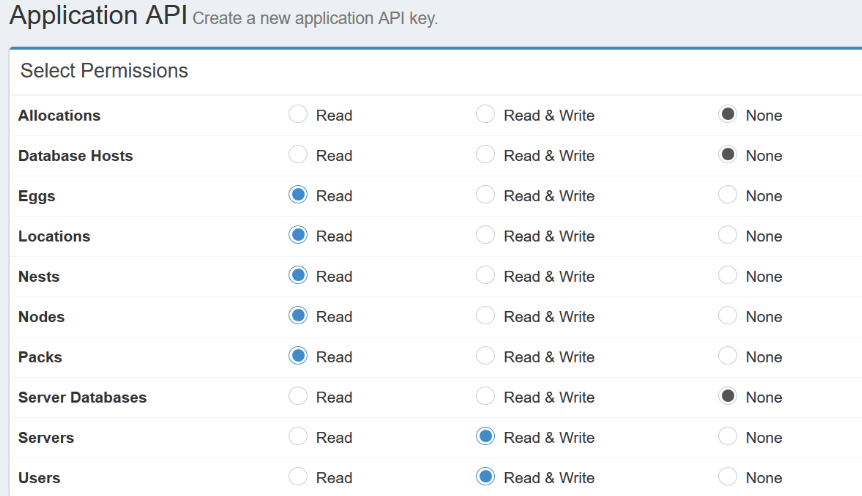Screen dimensions: 862x496
Task: Set Users permission to None
Action: click(728, 477)
